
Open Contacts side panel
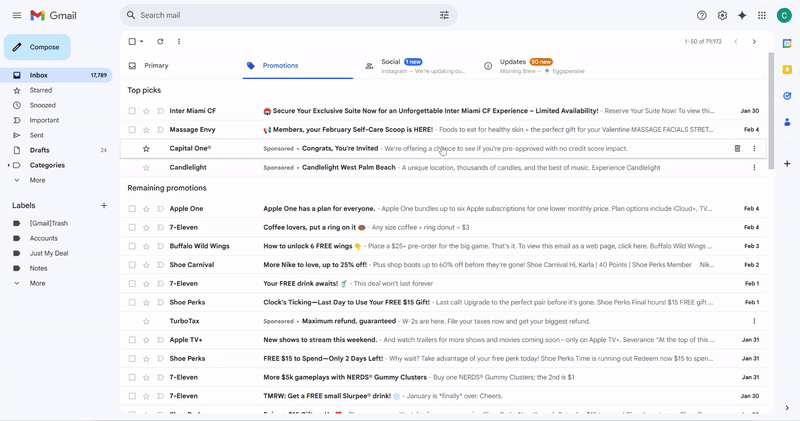pos(787,121)
